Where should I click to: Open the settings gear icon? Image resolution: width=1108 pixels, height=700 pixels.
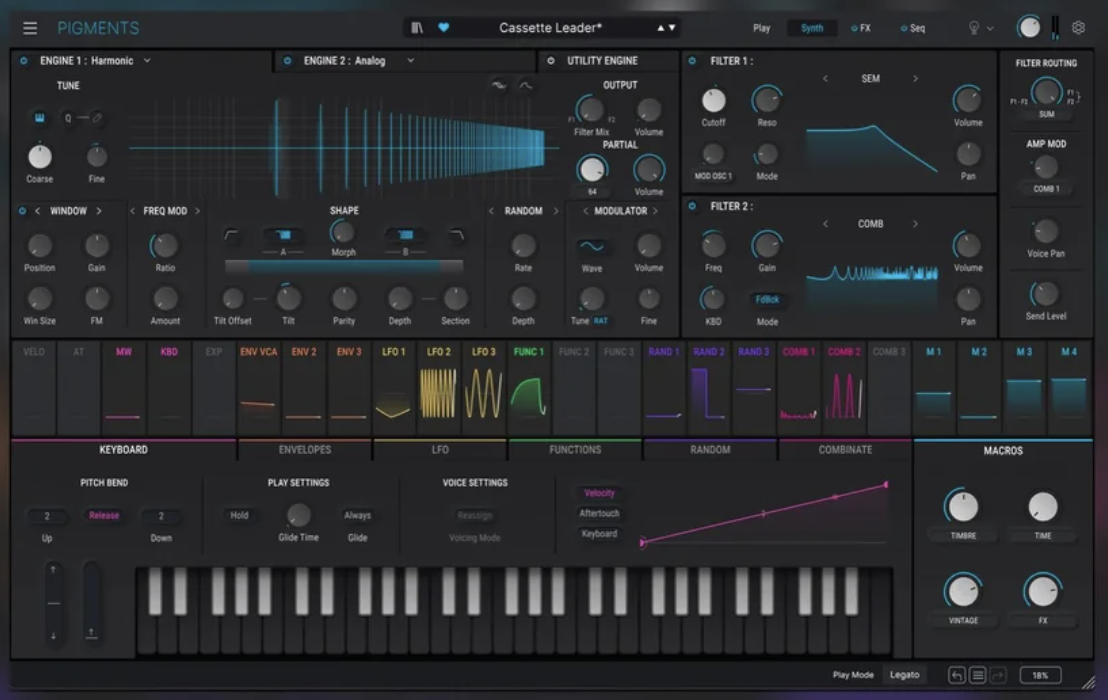click(1078, 28)
